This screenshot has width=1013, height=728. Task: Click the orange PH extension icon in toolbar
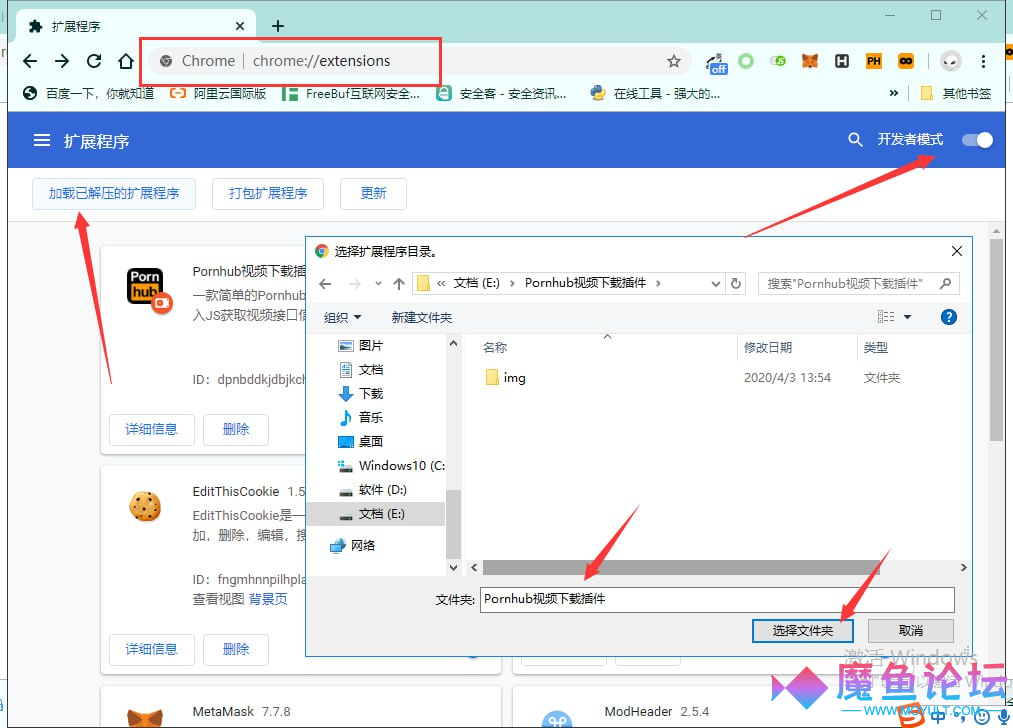coord(873,61)
